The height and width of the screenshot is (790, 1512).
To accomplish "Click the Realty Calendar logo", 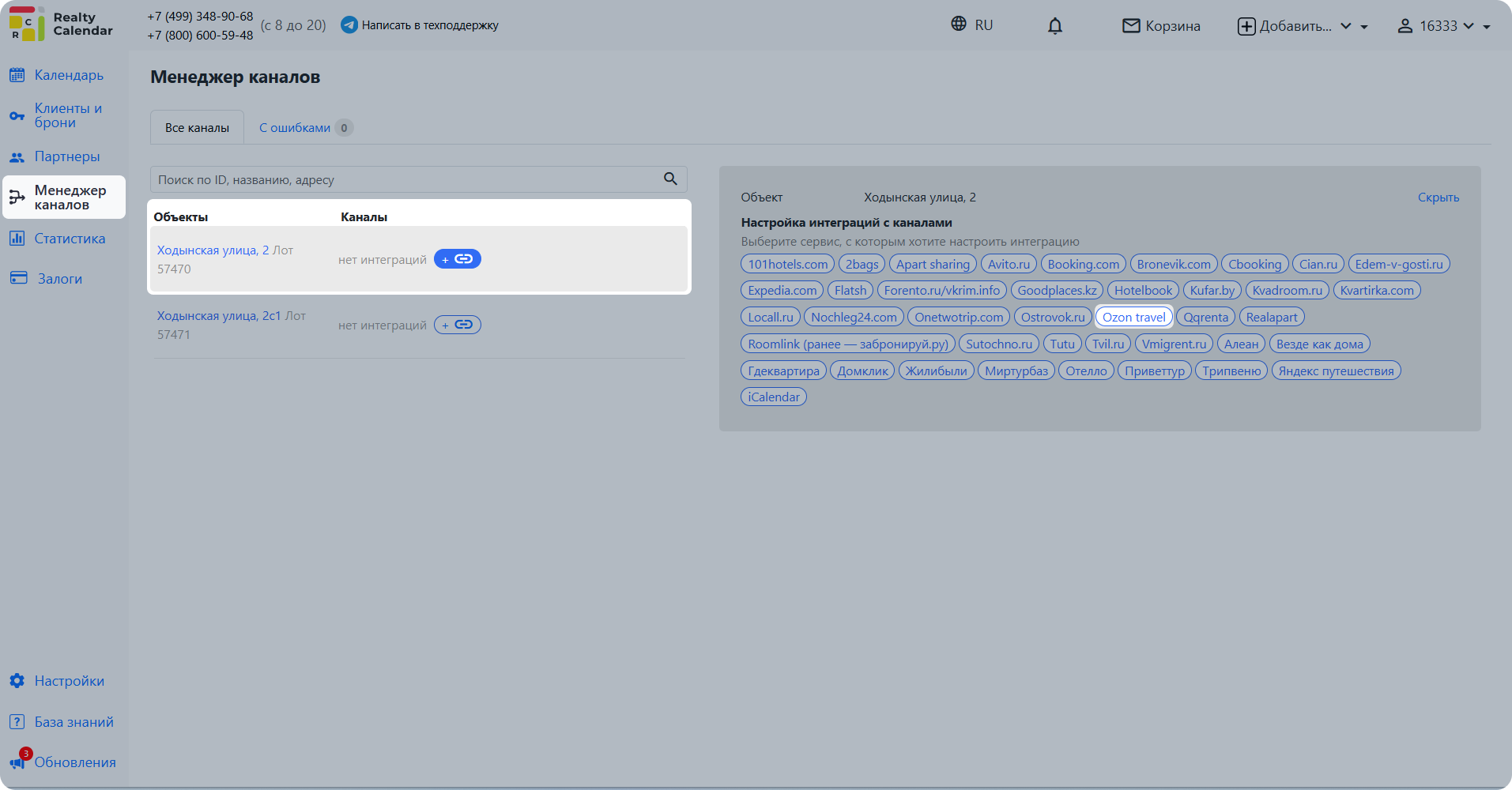I will [x=61, y=24].
